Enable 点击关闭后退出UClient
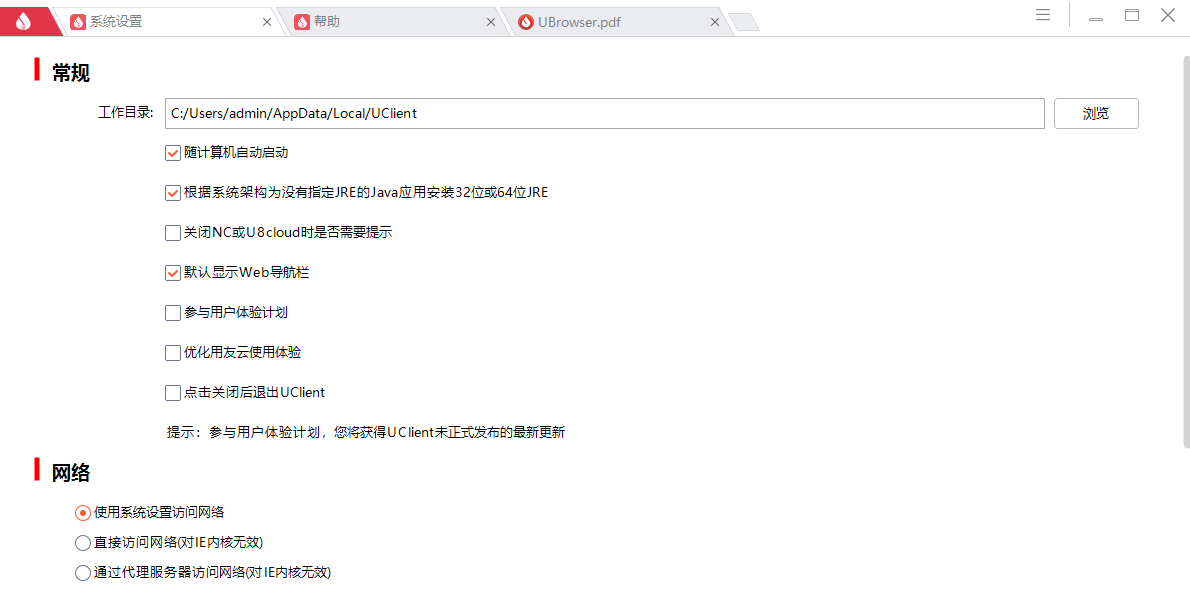The height and width of the screenshot is (595, 1190). coord(172,392)
